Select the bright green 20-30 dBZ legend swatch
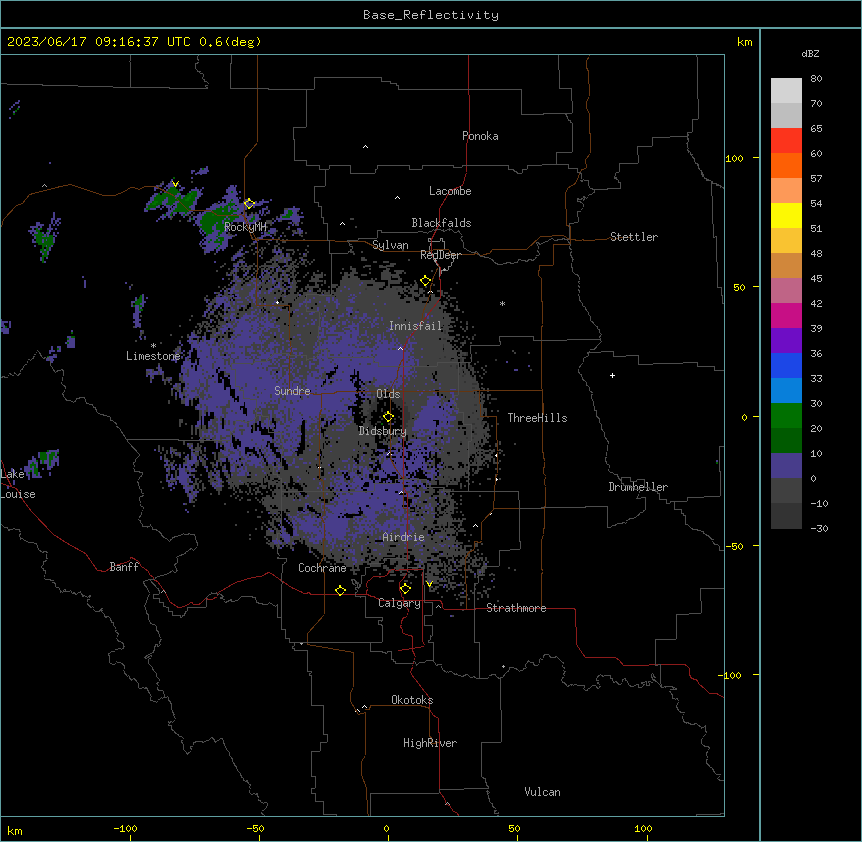862x842 pixels. 786,416
